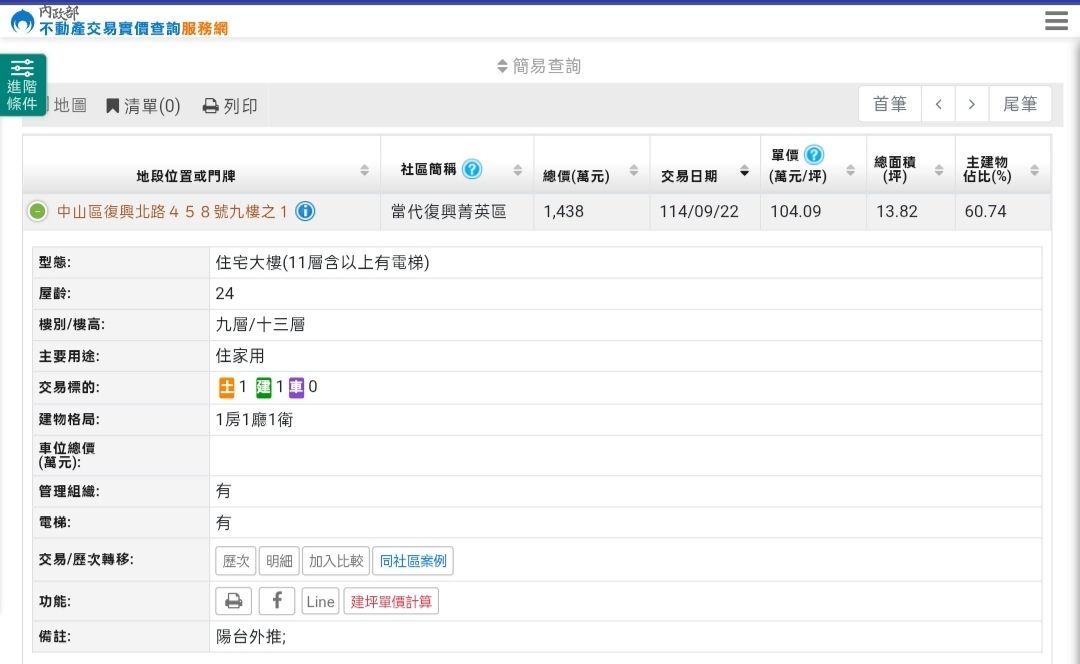
Task: Click main building ratio 60.74
Action: pyautogui.click(x=985, y=211)
